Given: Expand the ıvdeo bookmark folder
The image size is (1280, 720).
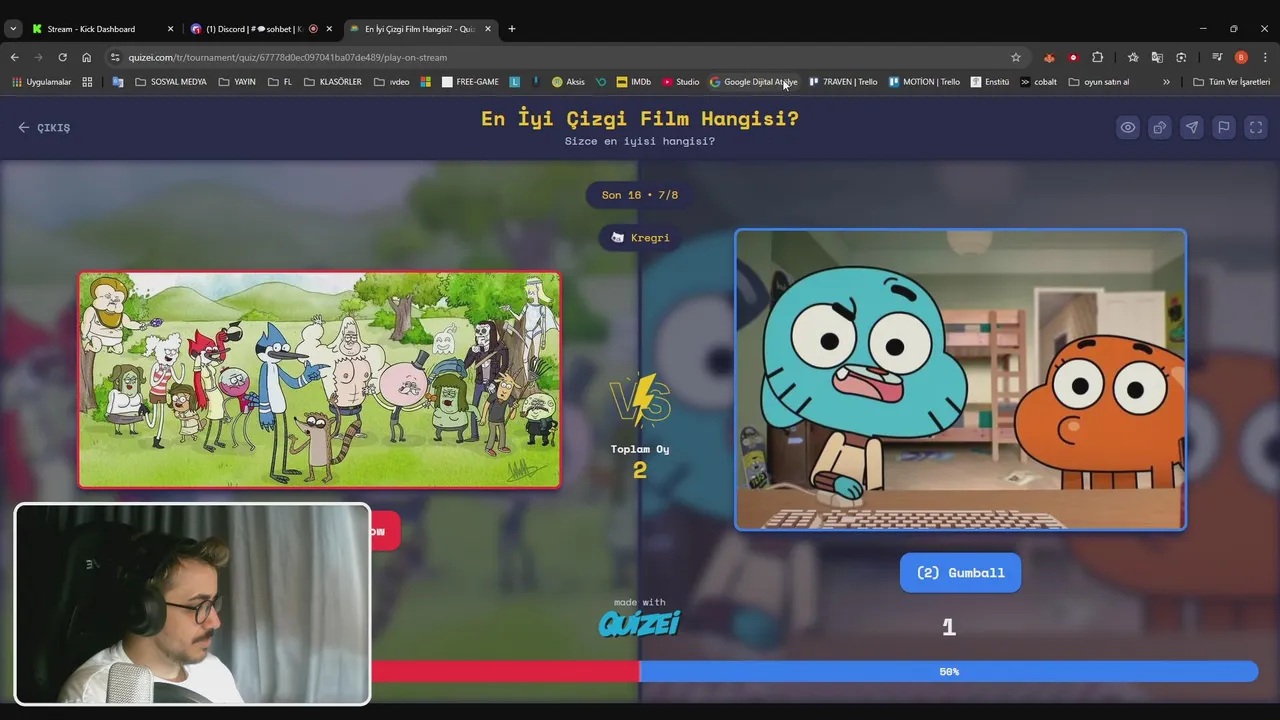Looking at the screenshot, I should pyautogui.click(x=391, y=82).
